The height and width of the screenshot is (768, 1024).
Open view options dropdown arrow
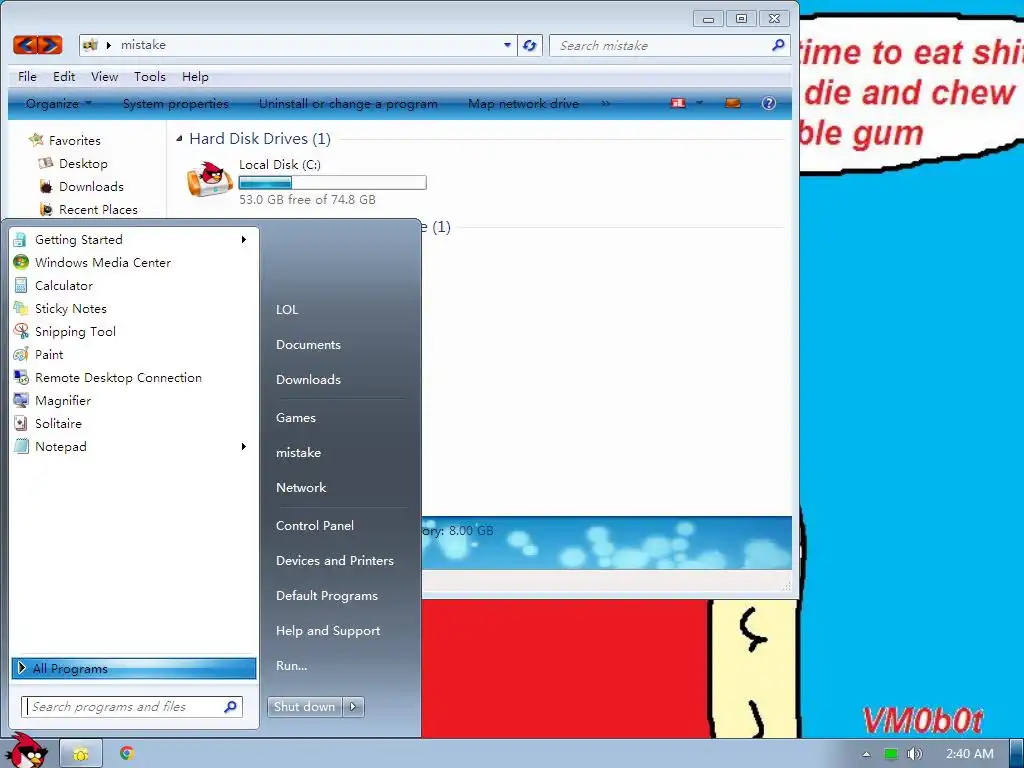[x=699, y=103]
